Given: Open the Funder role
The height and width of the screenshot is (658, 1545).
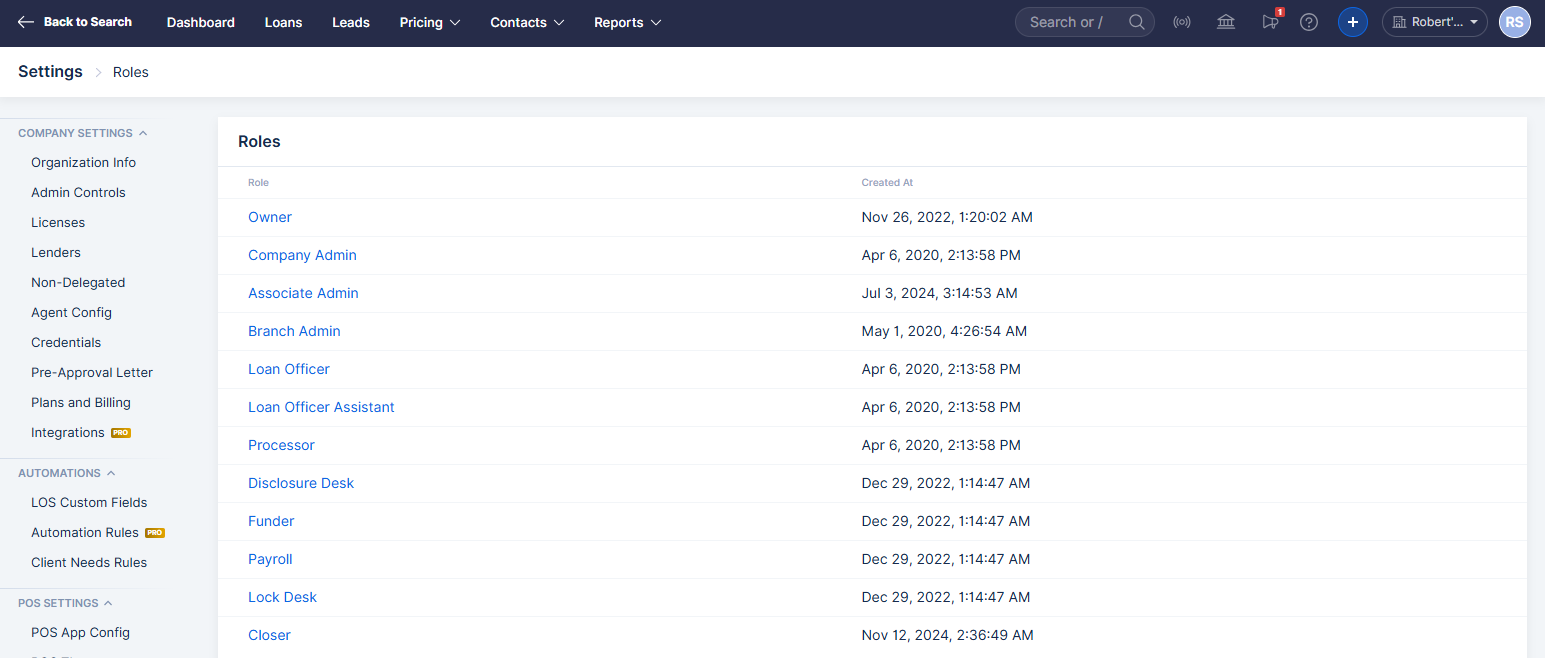Looking at the screenshot, I should click(271, 521).
